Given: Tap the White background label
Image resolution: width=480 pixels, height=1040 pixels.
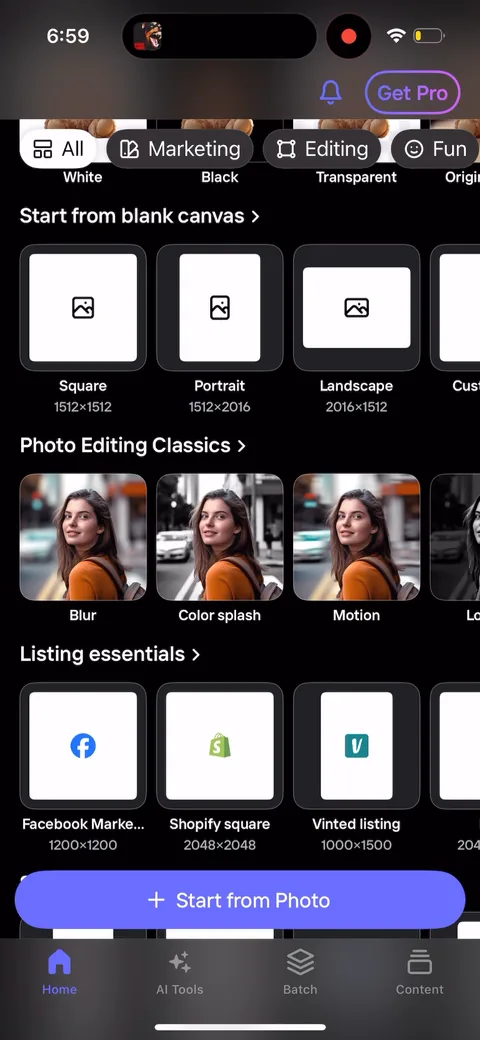Looking at the screenshot, I should [x=83, y=177].
